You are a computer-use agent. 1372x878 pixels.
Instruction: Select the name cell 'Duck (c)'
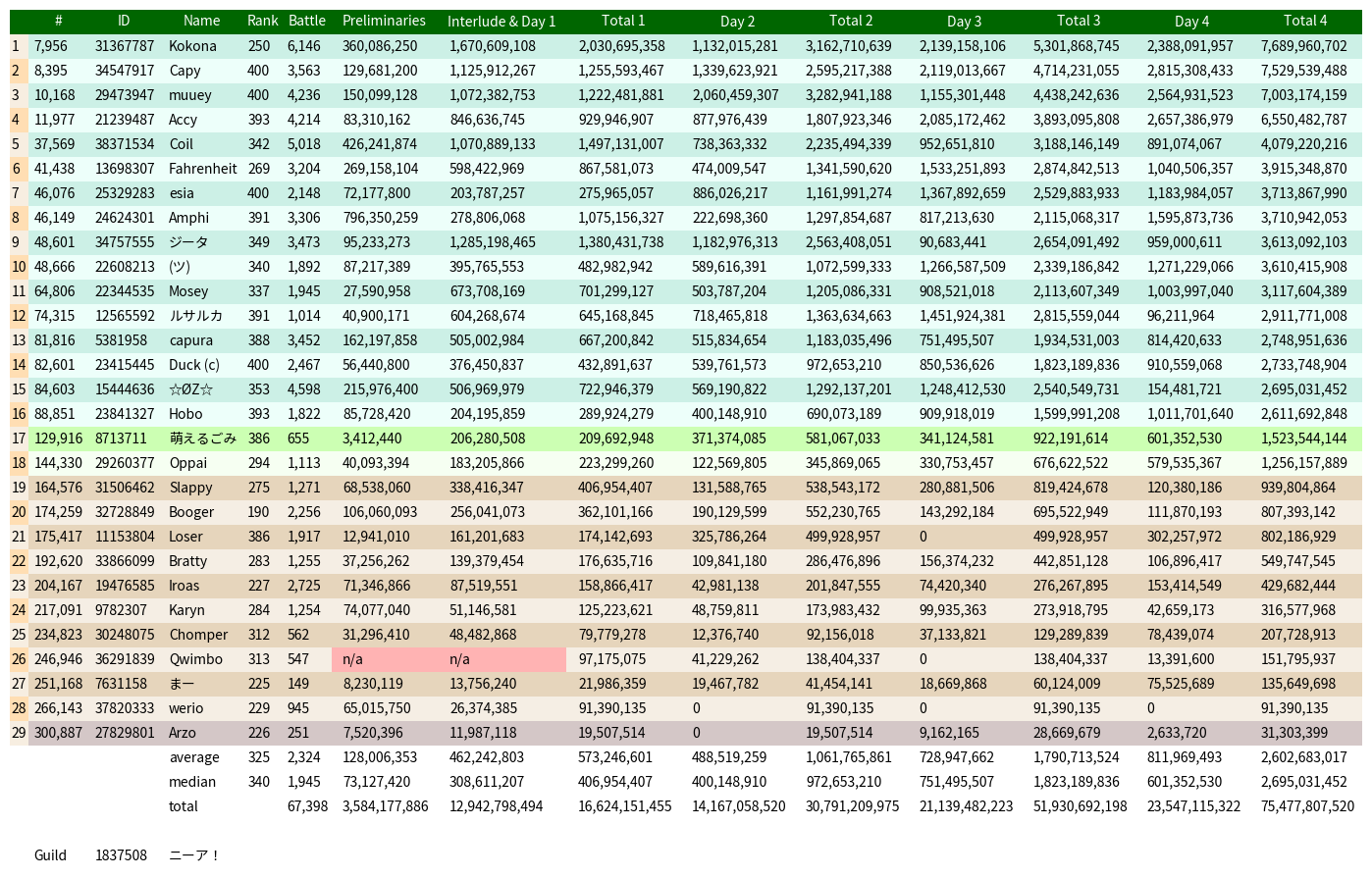[194, 365]
